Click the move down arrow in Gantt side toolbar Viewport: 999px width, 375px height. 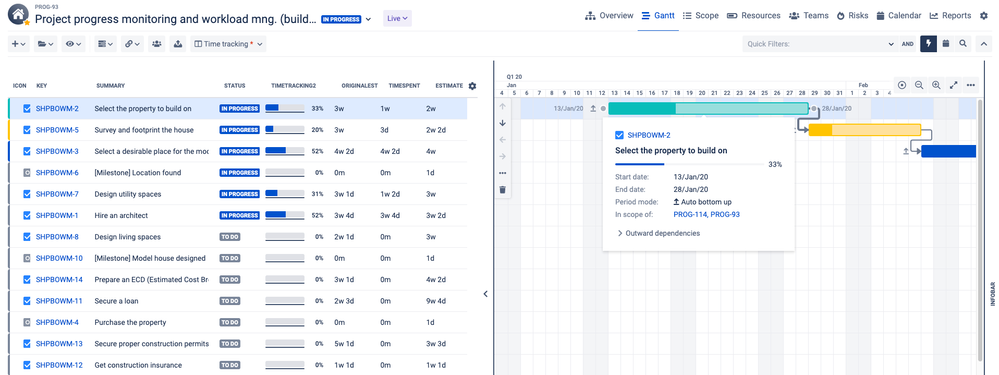(503, 123)
